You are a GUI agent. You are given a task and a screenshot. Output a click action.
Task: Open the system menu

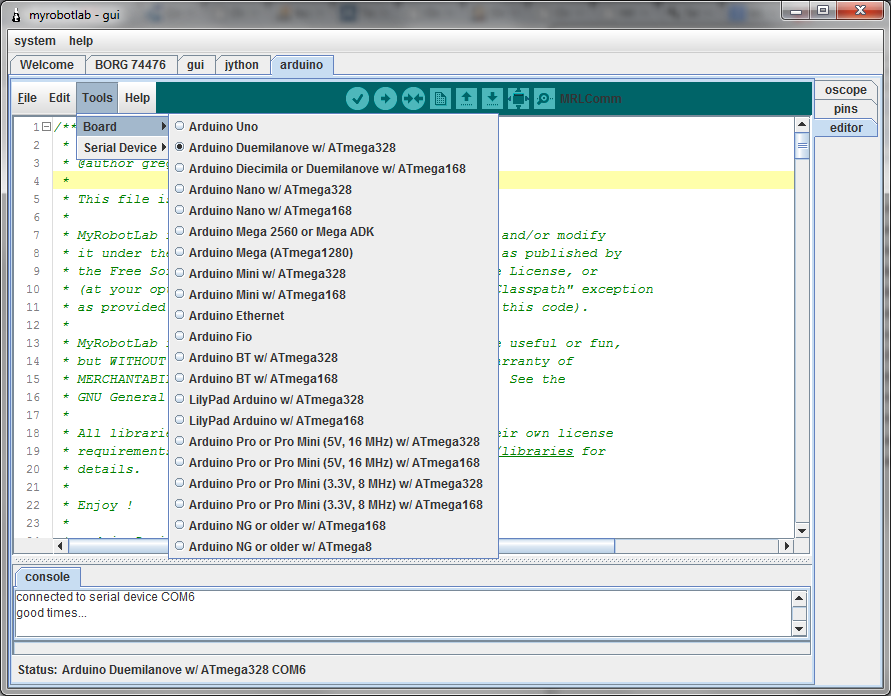tap(35, 41)
